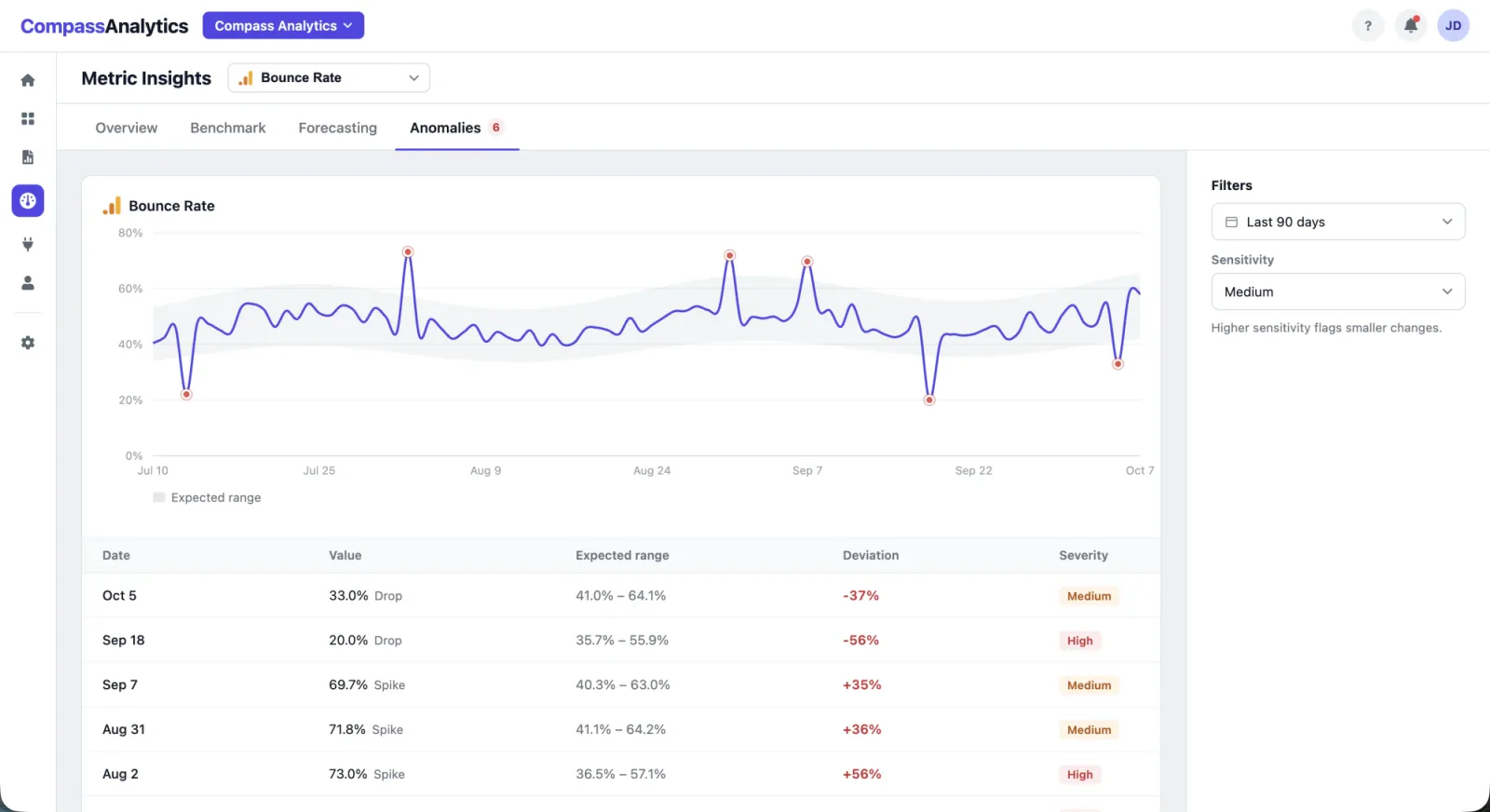
Task: Click the Deviation column header
Action: point(871,555)
